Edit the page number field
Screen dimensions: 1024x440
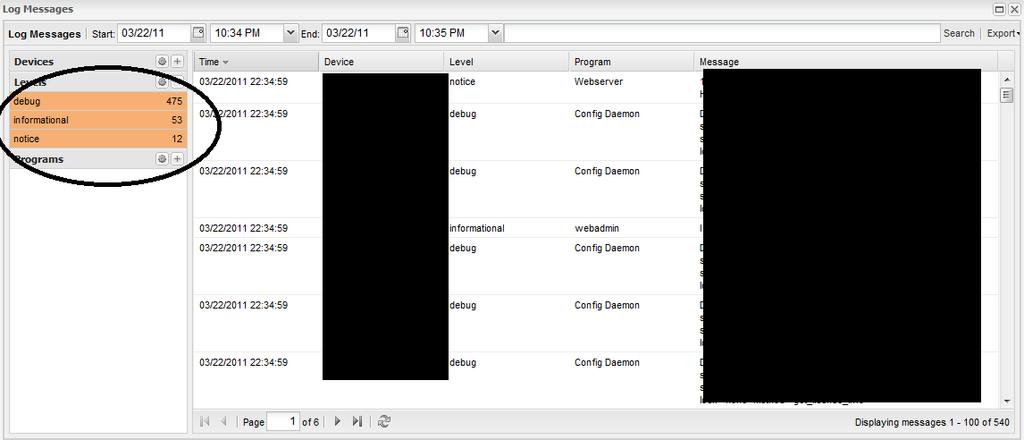tap(283, 422)
